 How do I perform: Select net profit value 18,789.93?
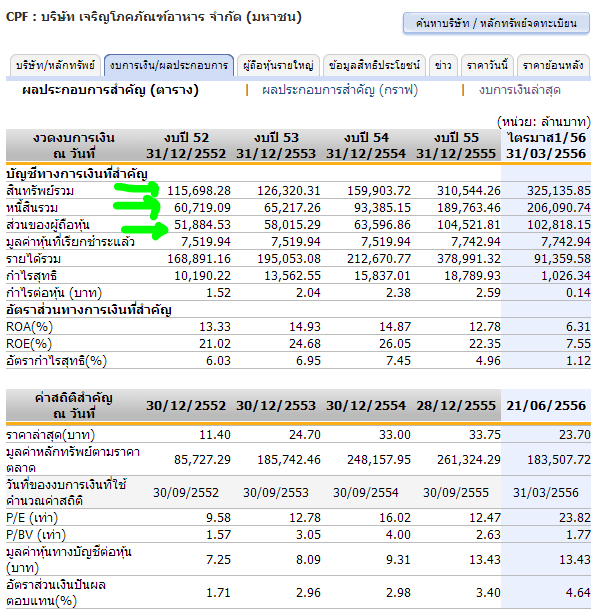point(472,276)
